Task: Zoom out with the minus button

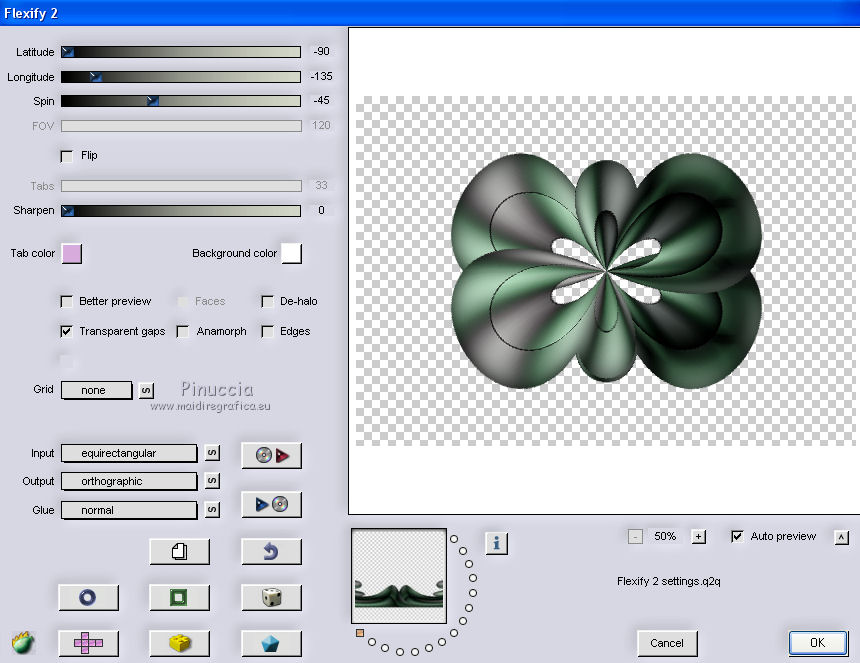Action: point(635,536)
